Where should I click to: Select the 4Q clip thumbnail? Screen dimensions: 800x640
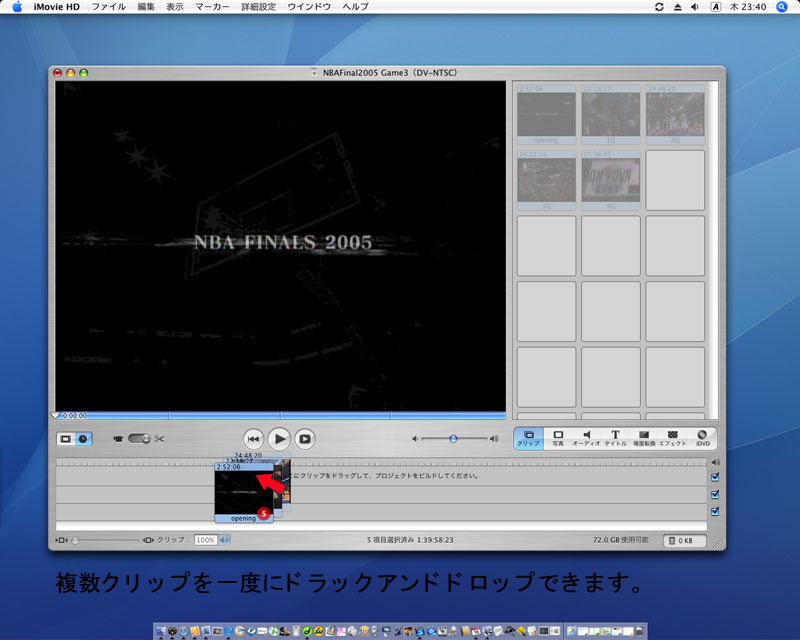610,179
